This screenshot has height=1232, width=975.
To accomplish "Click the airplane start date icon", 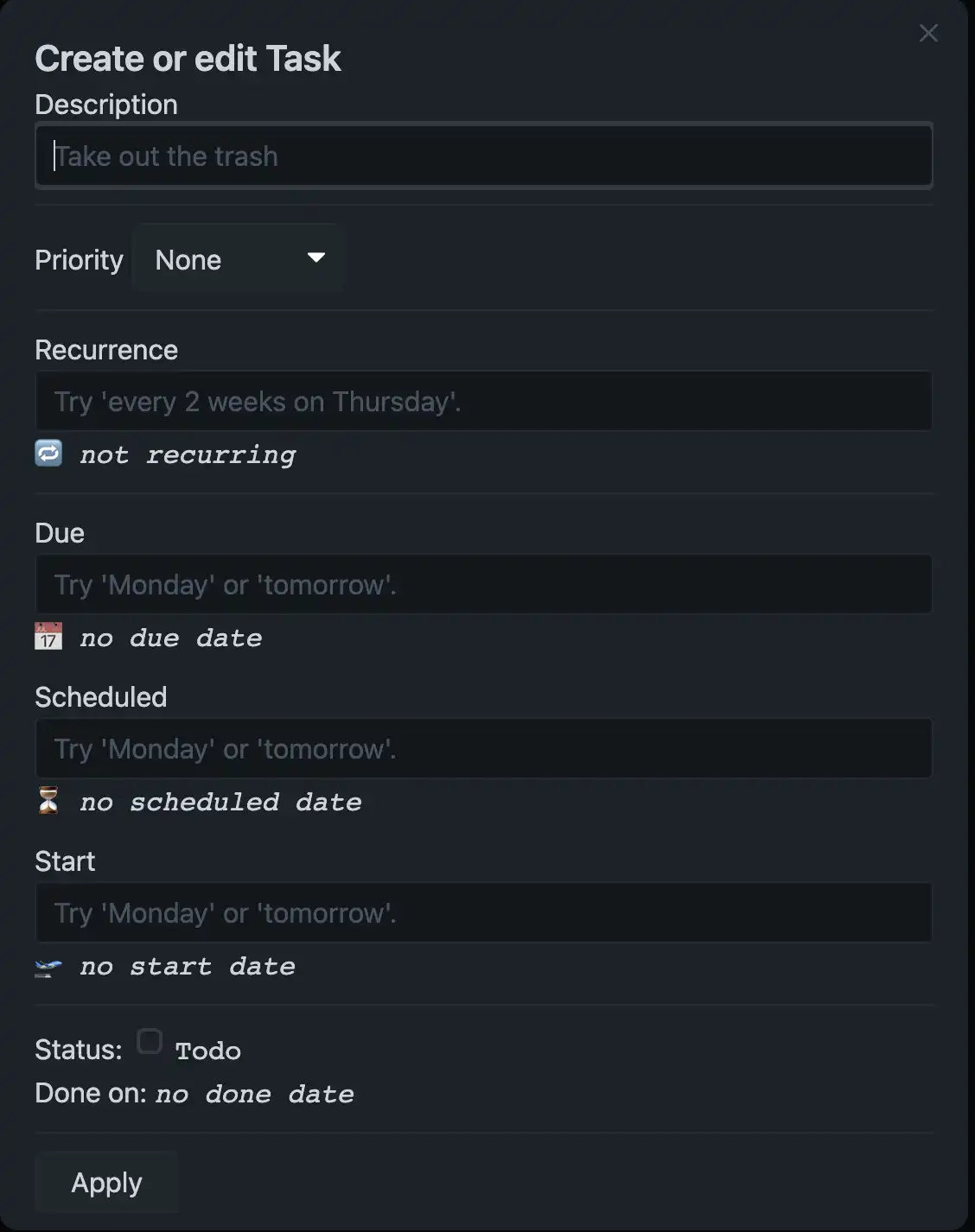I will tap(48, 966).
